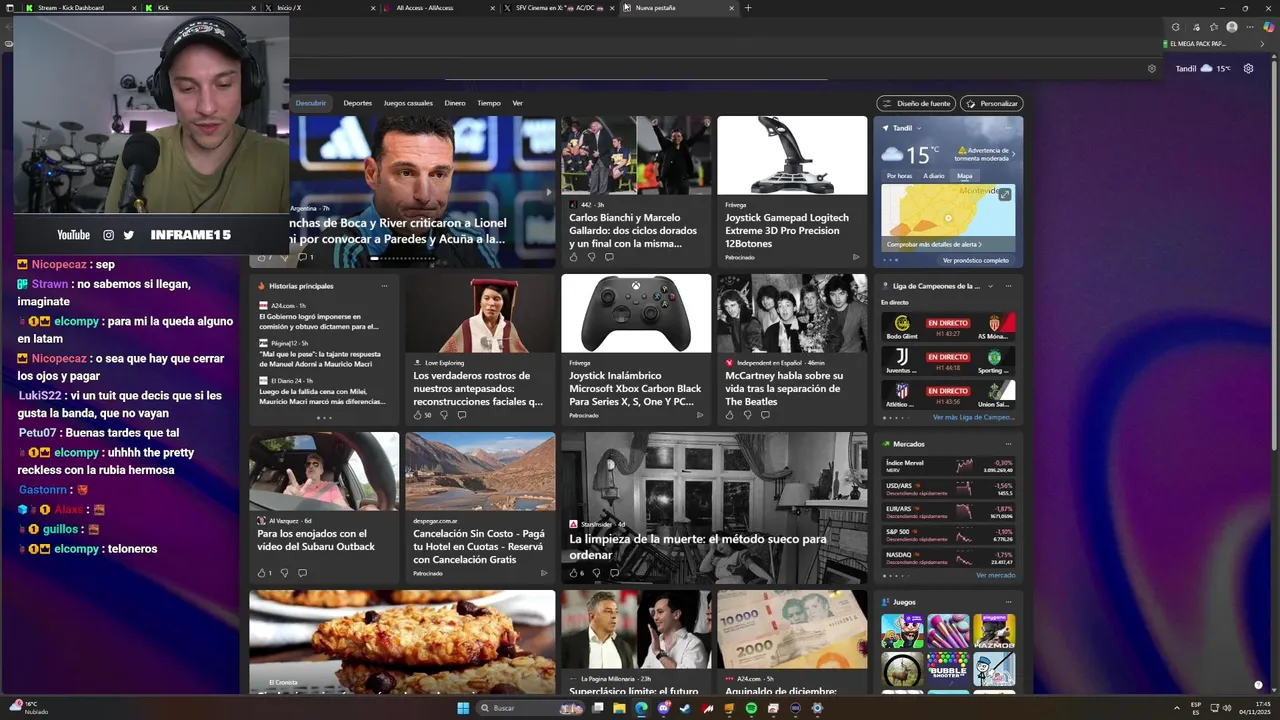Switch to the Descubrir tab

pyautogui.click(x=311, y=103)
